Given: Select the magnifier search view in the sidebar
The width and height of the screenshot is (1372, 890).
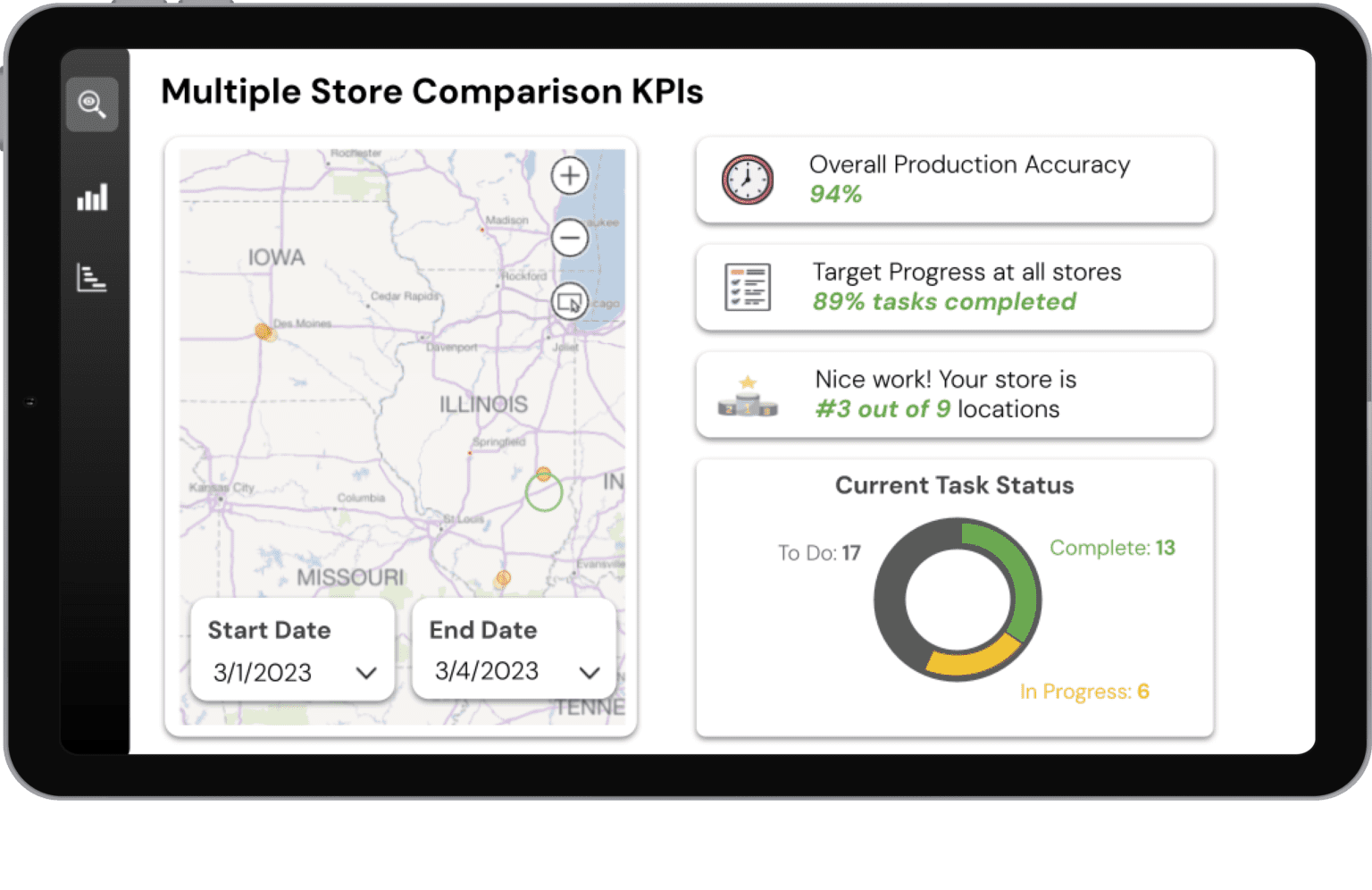Looking at the screenshot, I should coord(93,104).
